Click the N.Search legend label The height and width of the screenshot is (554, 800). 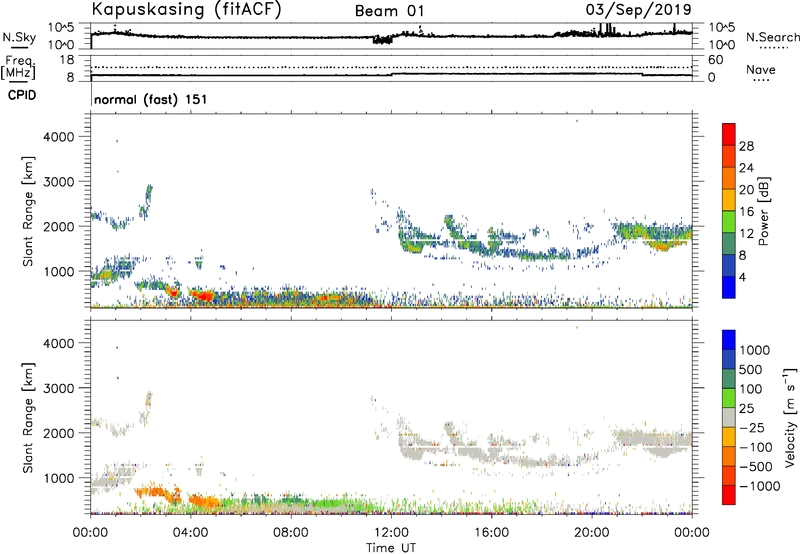(x=773, y=37)
